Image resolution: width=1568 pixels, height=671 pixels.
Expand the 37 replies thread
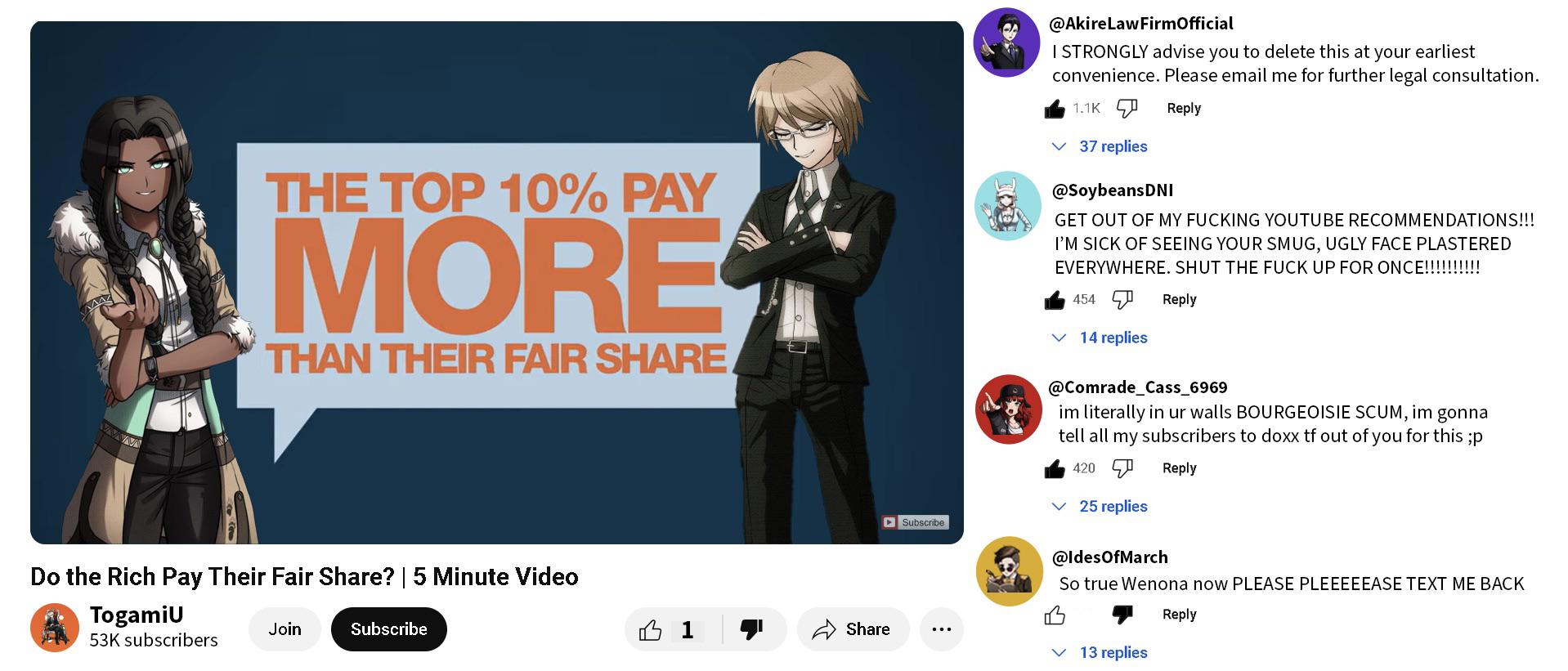tap(1100, 146)
